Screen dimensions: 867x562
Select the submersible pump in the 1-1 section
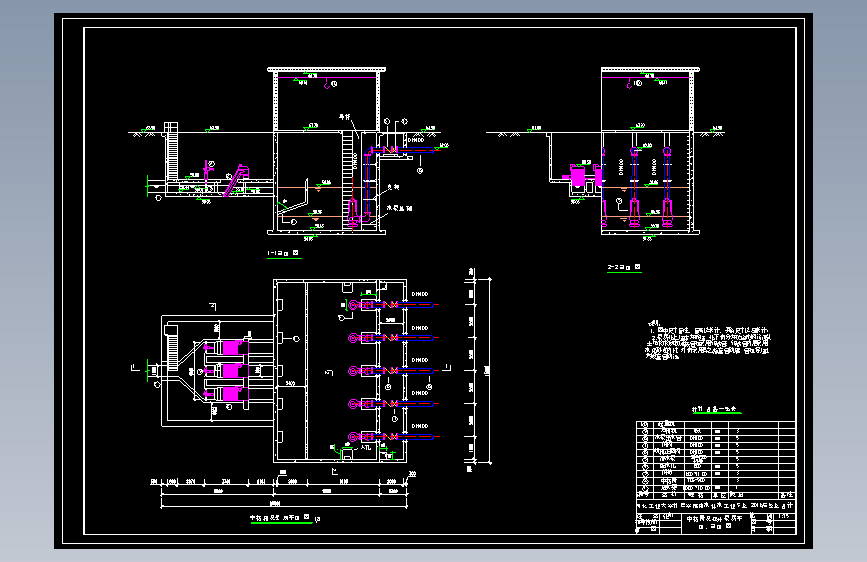coord(353,213)
